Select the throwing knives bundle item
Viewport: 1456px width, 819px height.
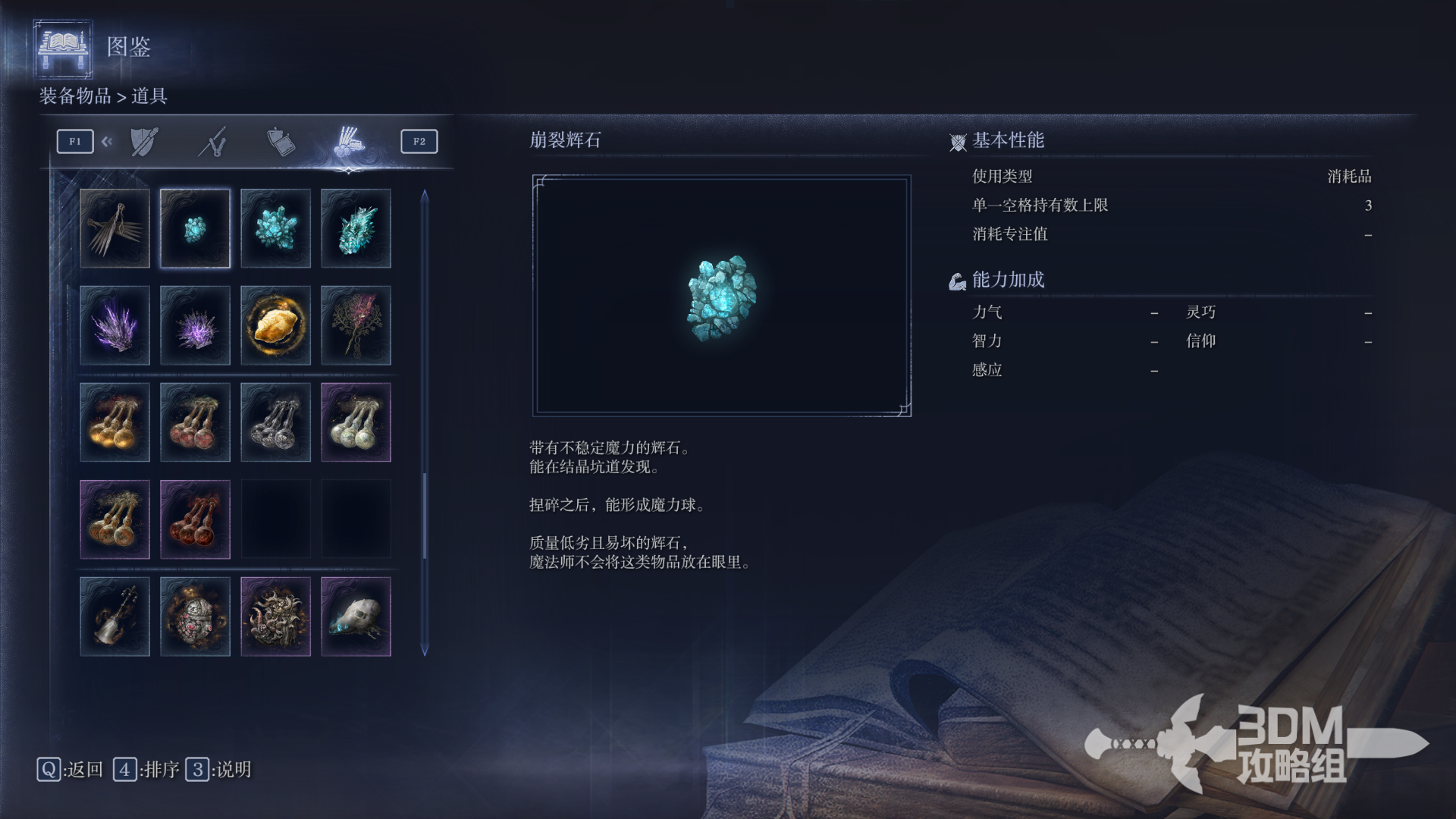pyautogui.click(x=115, y=228)
